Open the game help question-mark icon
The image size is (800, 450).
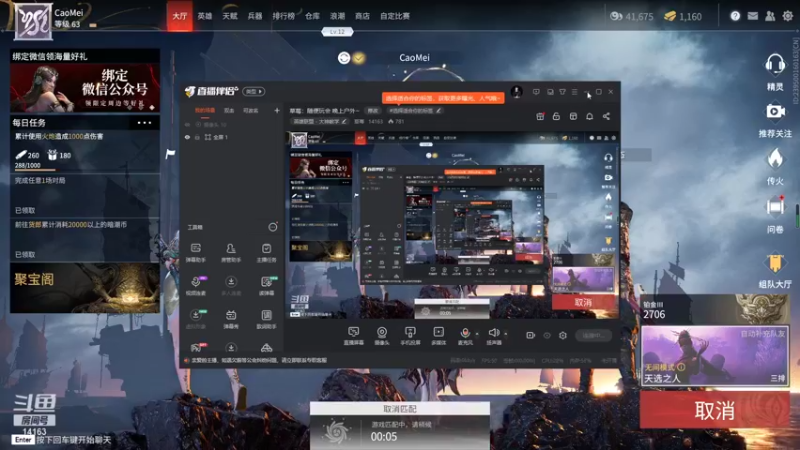735,16
